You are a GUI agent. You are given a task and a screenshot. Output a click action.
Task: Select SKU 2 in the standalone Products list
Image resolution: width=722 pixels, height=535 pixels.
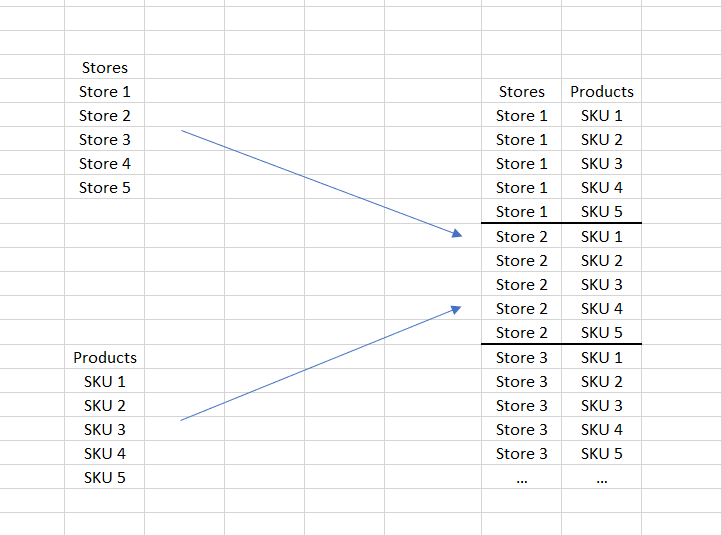105,406
